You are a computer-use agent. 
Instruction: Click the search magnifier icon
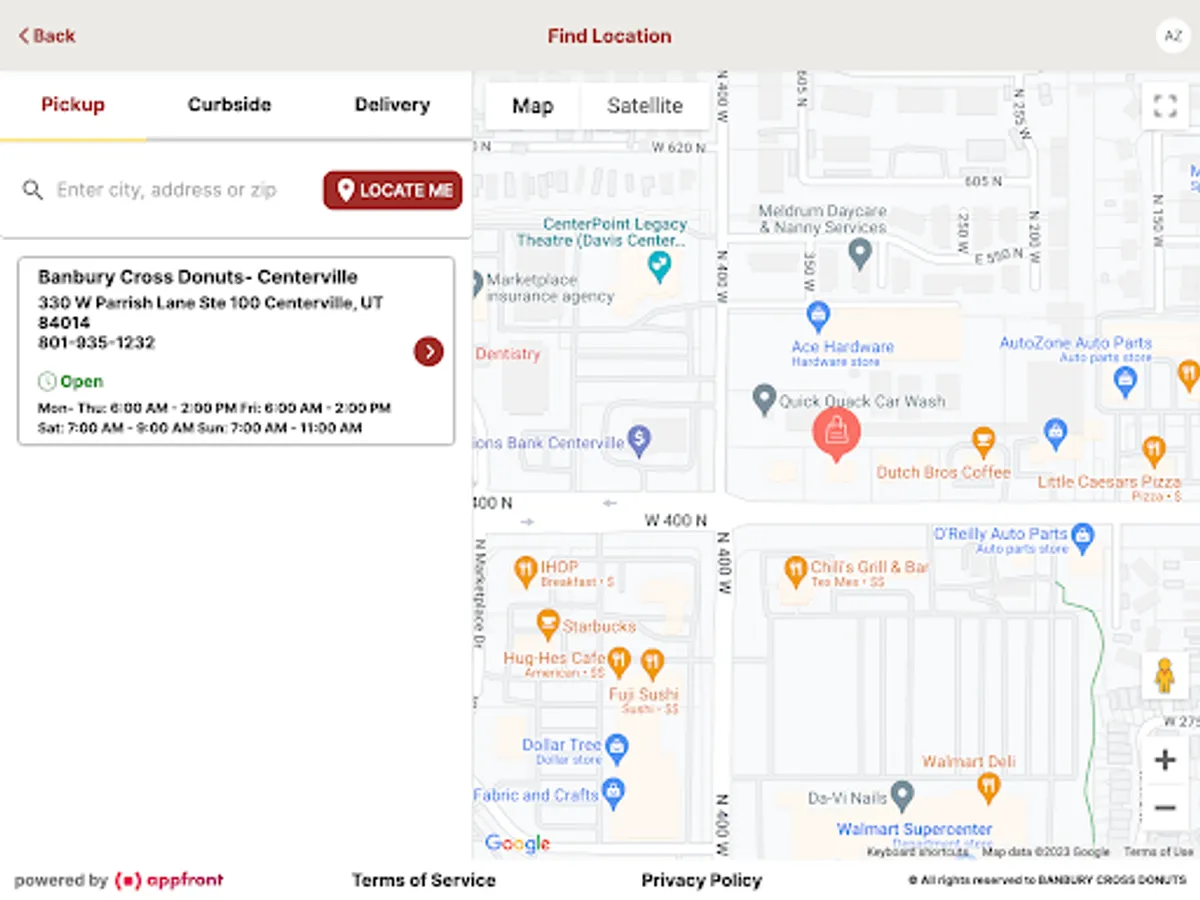pyautogui.click(x=33, y=190)
